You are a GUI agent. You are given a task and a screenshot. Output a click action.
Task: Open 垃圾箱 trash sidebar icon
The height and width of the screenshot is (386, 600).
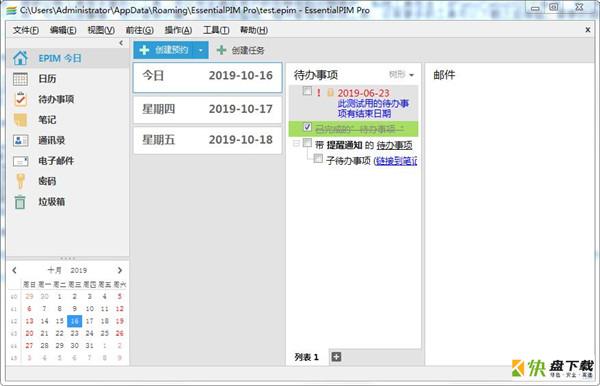[20, 202]
